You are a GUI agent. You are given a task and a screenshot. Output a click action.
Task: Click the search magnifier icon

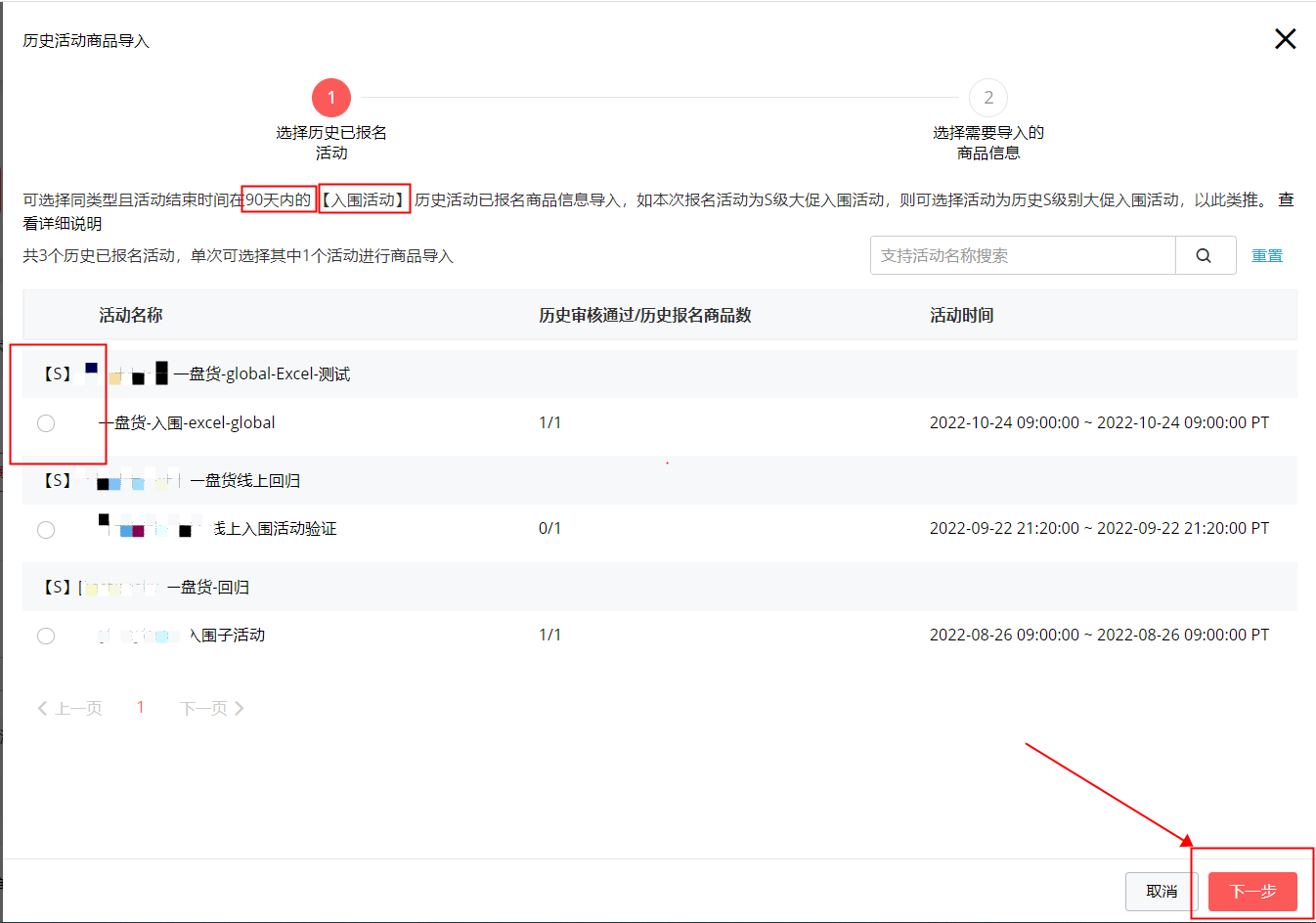(x=1205, y=255)
